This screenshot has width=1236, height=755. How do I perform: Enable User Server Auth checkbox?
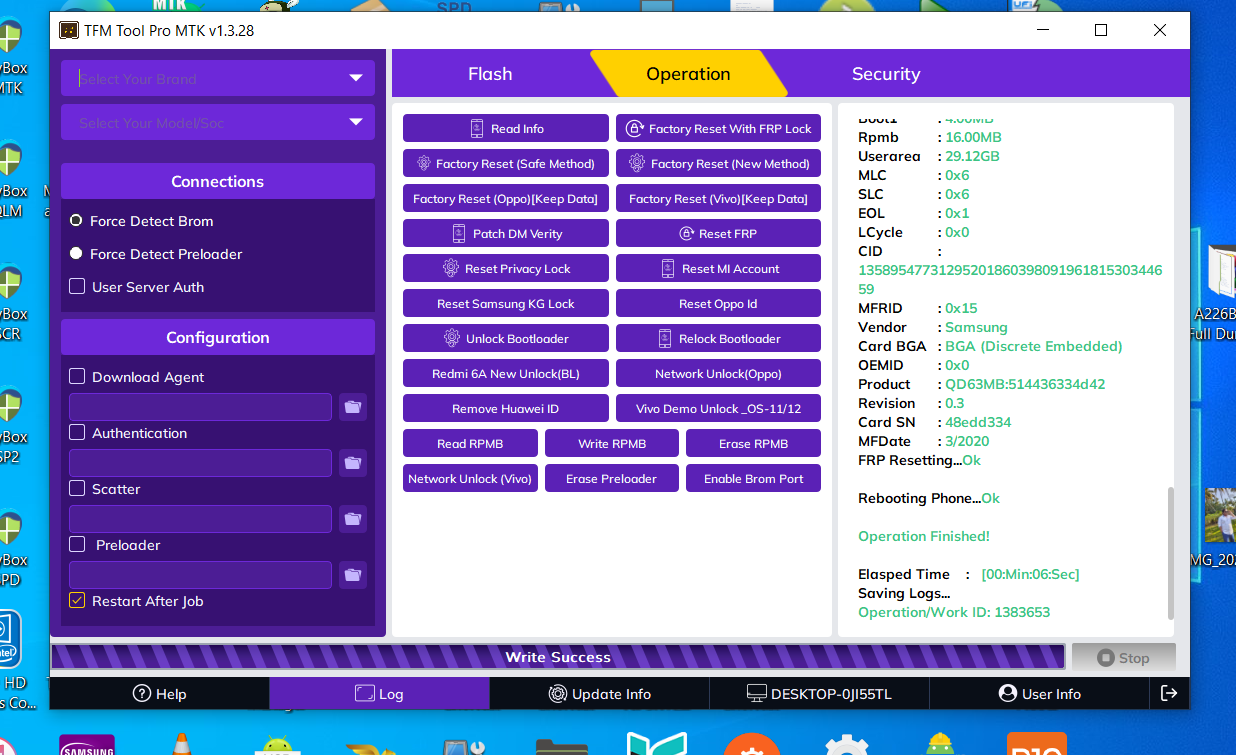(x=77, y=287)
